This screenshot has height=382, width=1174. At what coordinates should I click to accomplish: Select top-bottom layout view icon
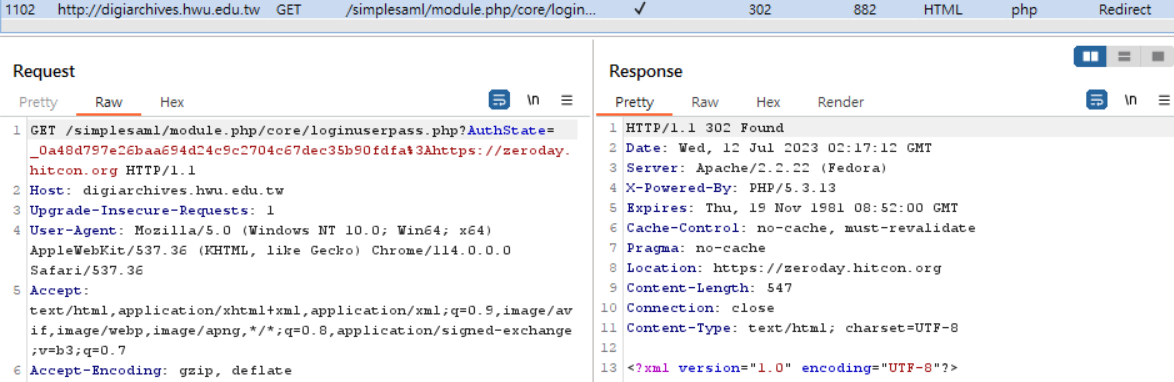[1123, 56]
